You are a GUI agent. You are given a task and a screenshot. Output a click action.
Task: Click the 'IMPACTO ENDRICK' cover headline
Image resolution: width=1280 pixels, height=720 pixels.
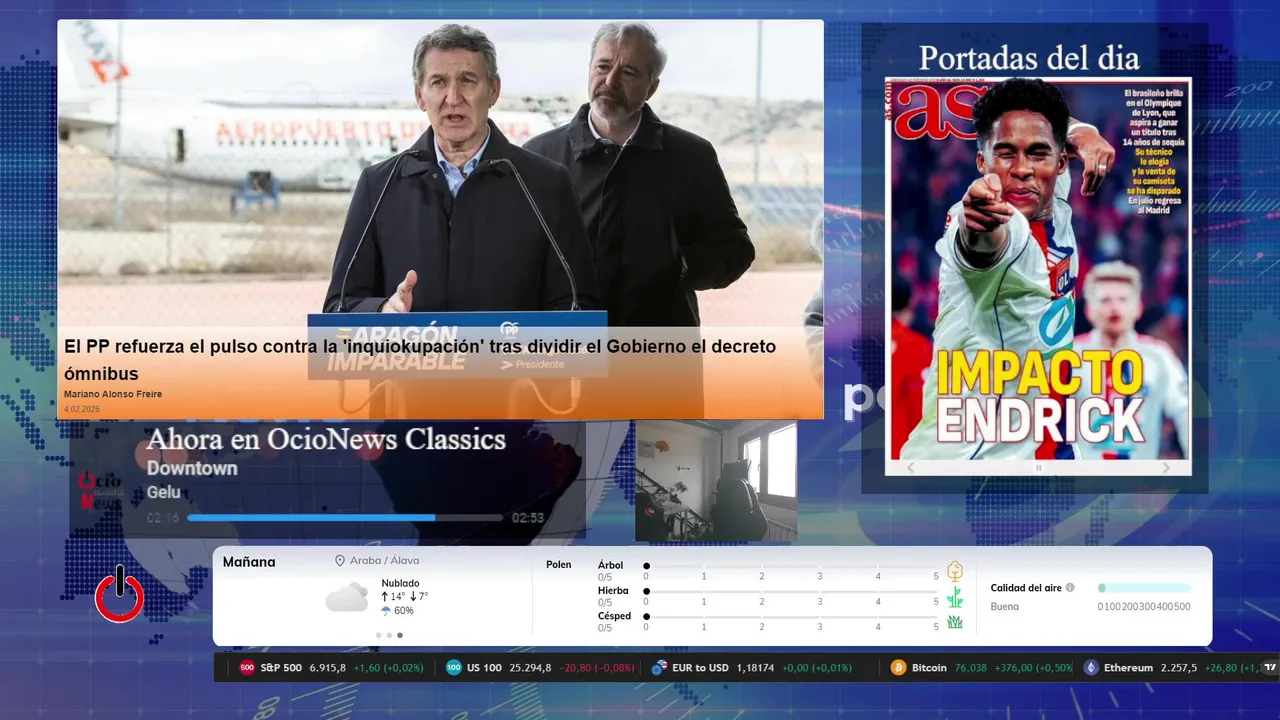[x=1038, y=397]
